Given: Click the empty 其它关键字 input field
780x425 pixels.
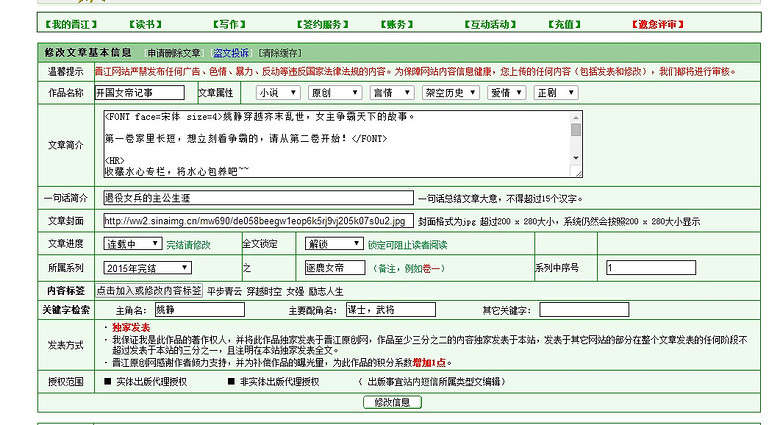Looking at the screenshot, I should pyautogui.click(x=585, y=310).
